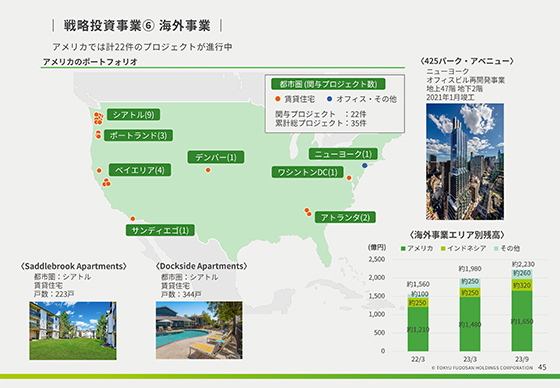Click the アメリカ green legend swatch
The image size is (560, 388).
click(403, 248)
